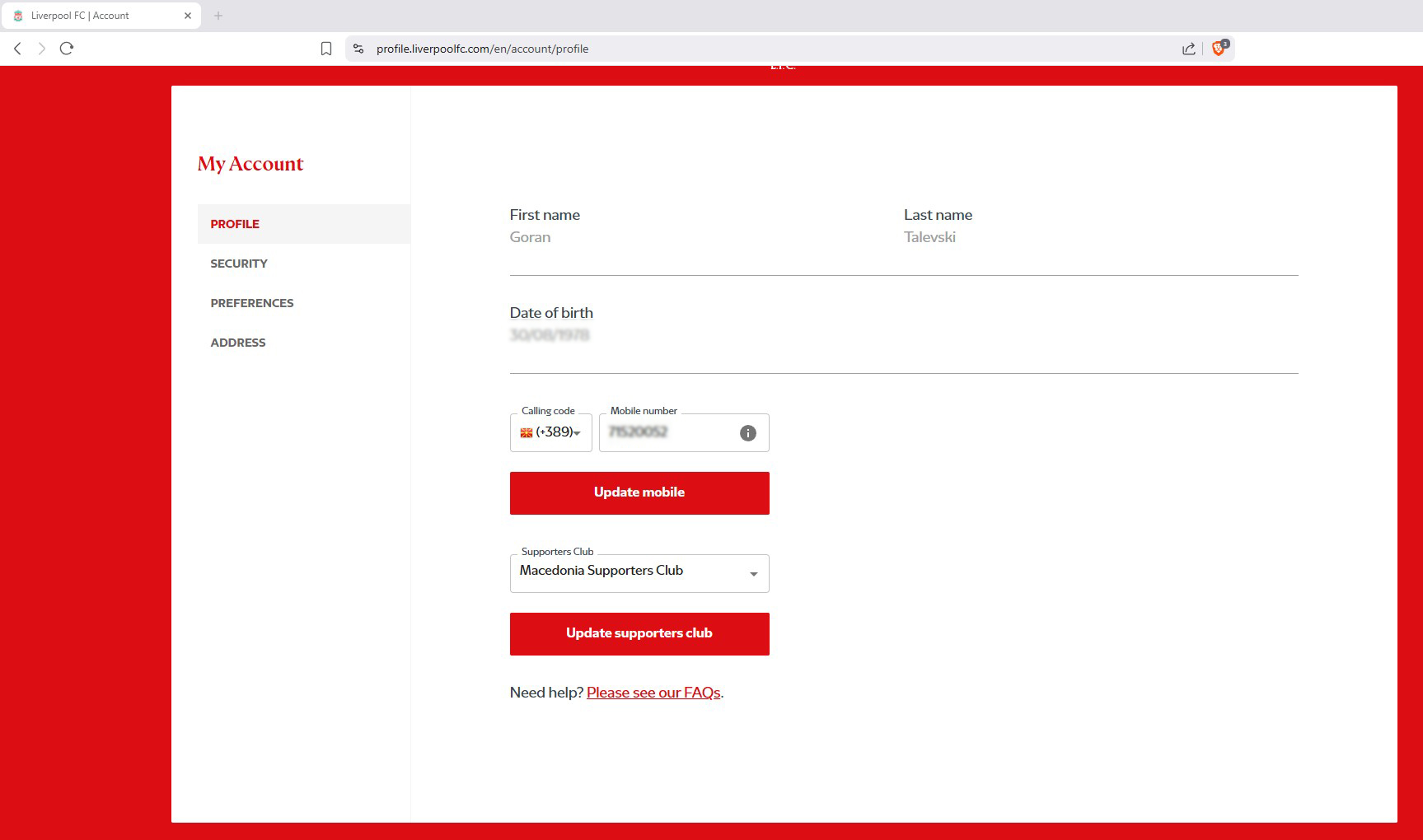This screenshot has width=1423, height=840.
Task: Click the first name value Goran
Action: [530, 237]
